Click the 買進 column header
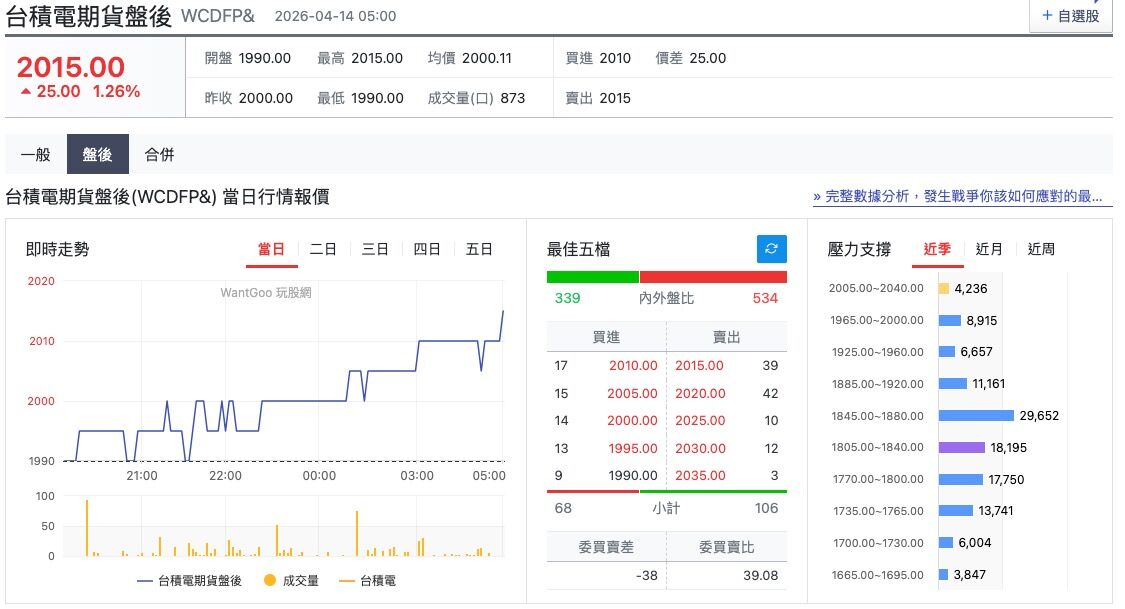The height and width of the screenshot is (609, 1125). 606,337
